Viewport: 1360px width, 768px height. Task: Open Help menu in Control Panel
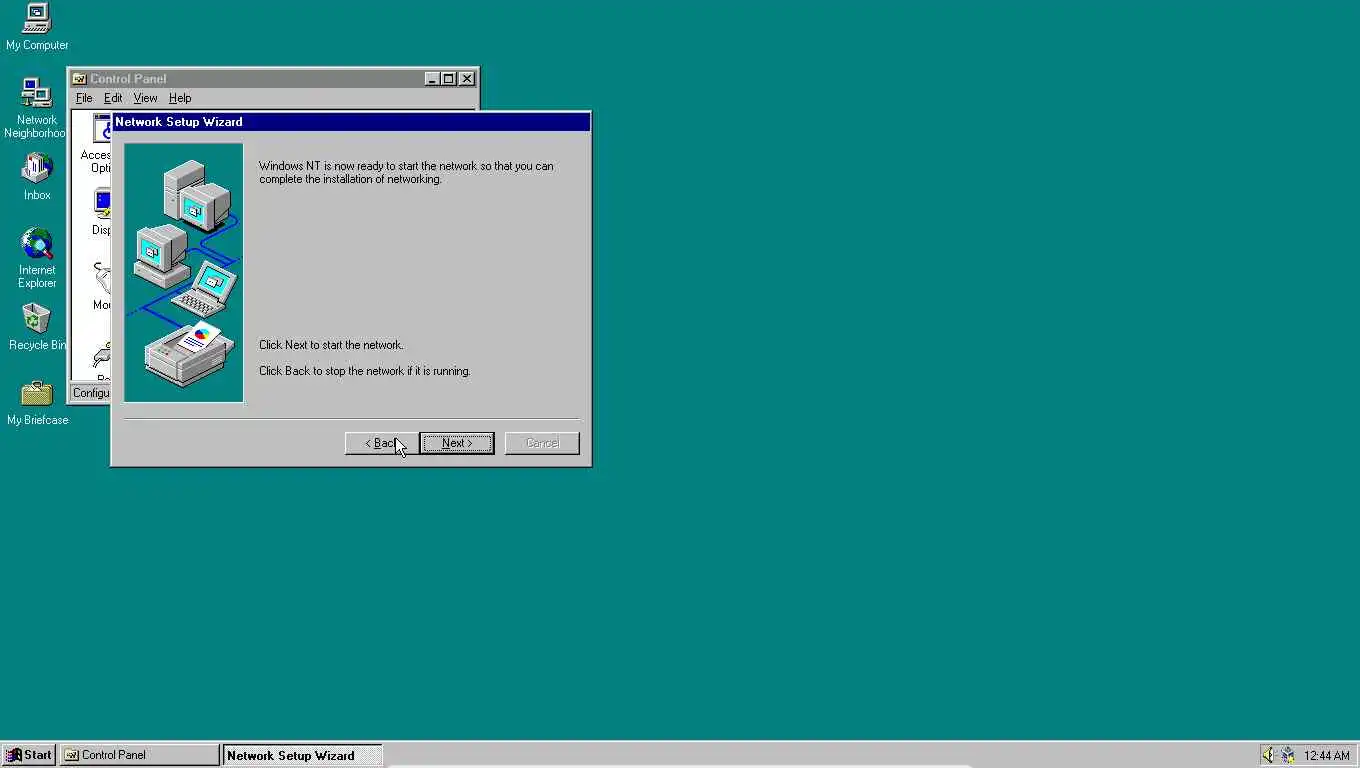[180, 98]
